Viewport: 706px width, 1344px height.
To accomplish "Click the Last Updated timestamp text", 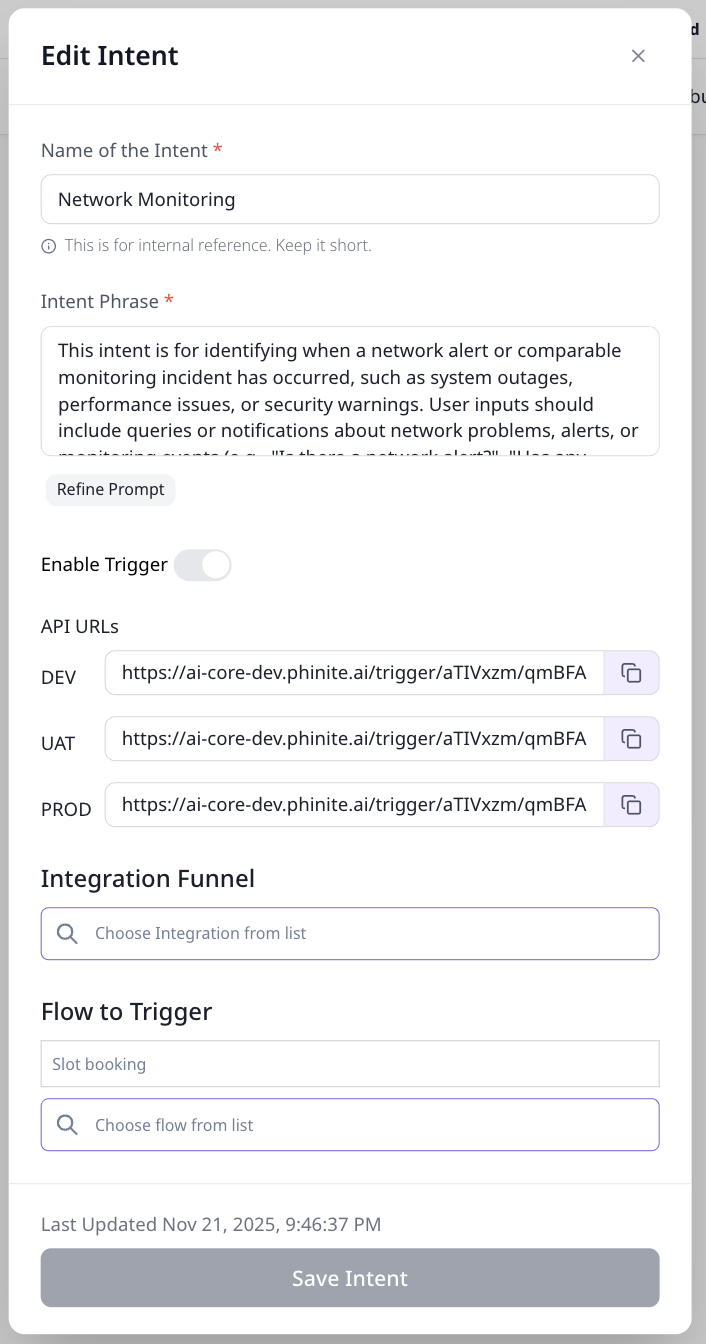I will (211, 1224).
